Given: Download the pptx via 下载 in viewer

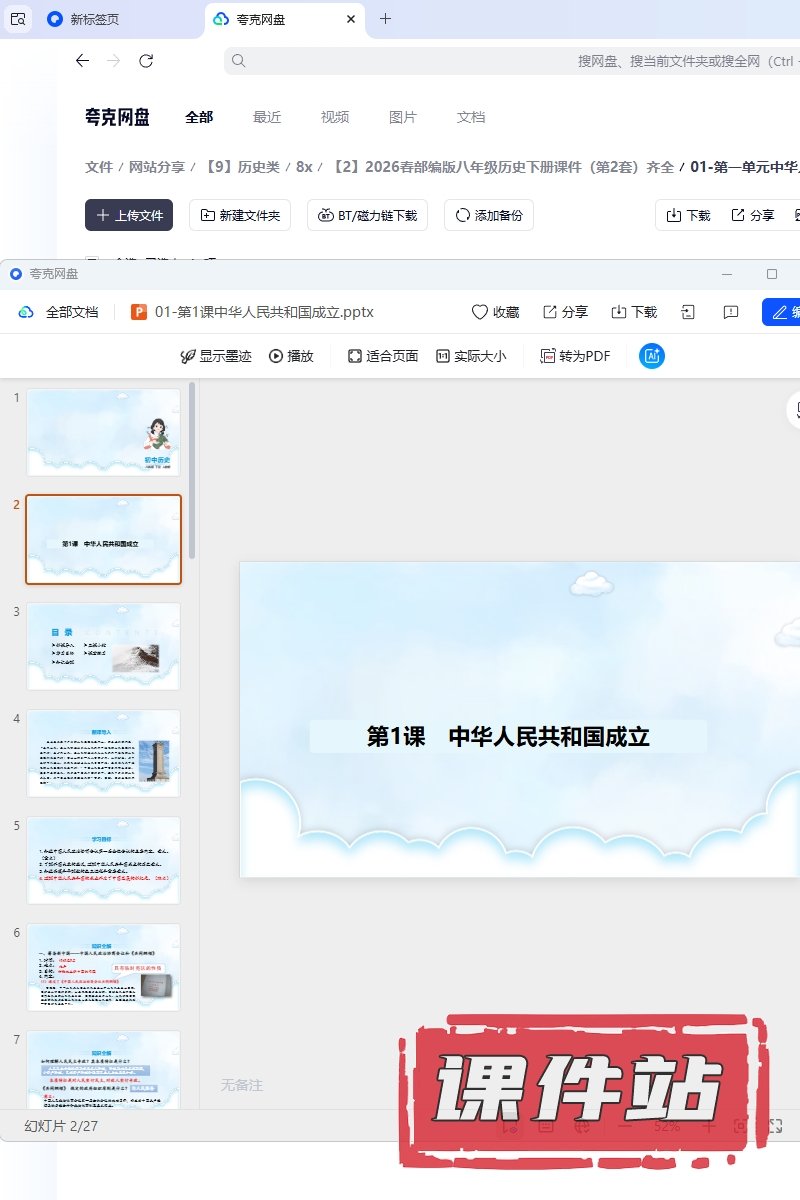Looking at the screenshot, I should click(634, 312).
